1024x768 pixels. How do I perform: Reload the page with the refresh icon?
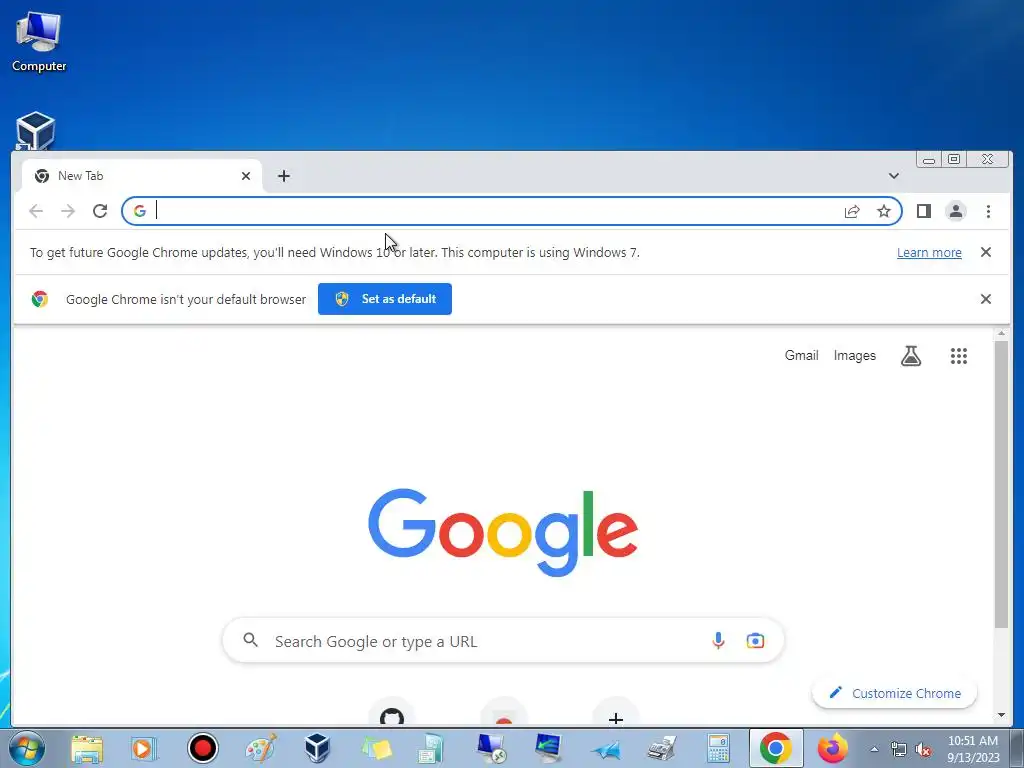(x=100, y=211)
